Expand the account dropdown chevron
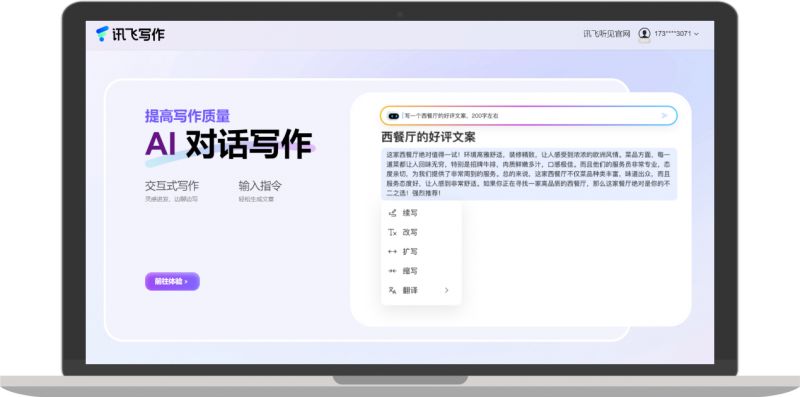 pos(696,34)
